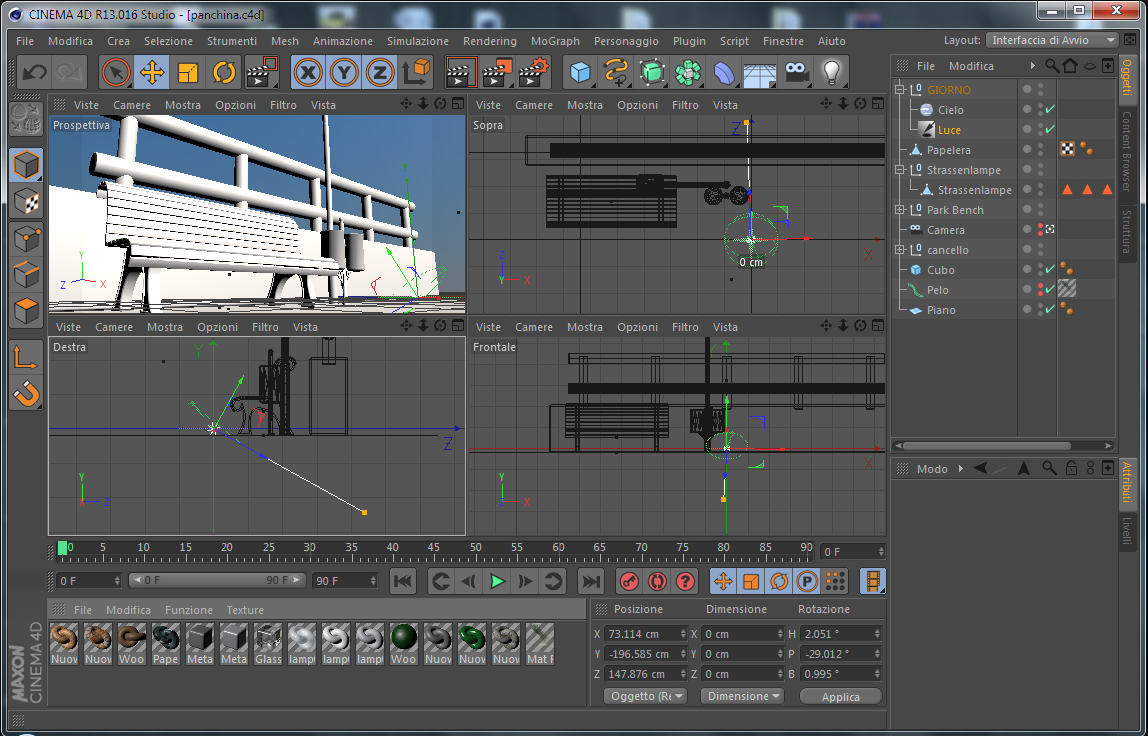This screenshot has width=1148, height=736.
Task: Select the green material sphere swatch
Action: click(403, 637)
